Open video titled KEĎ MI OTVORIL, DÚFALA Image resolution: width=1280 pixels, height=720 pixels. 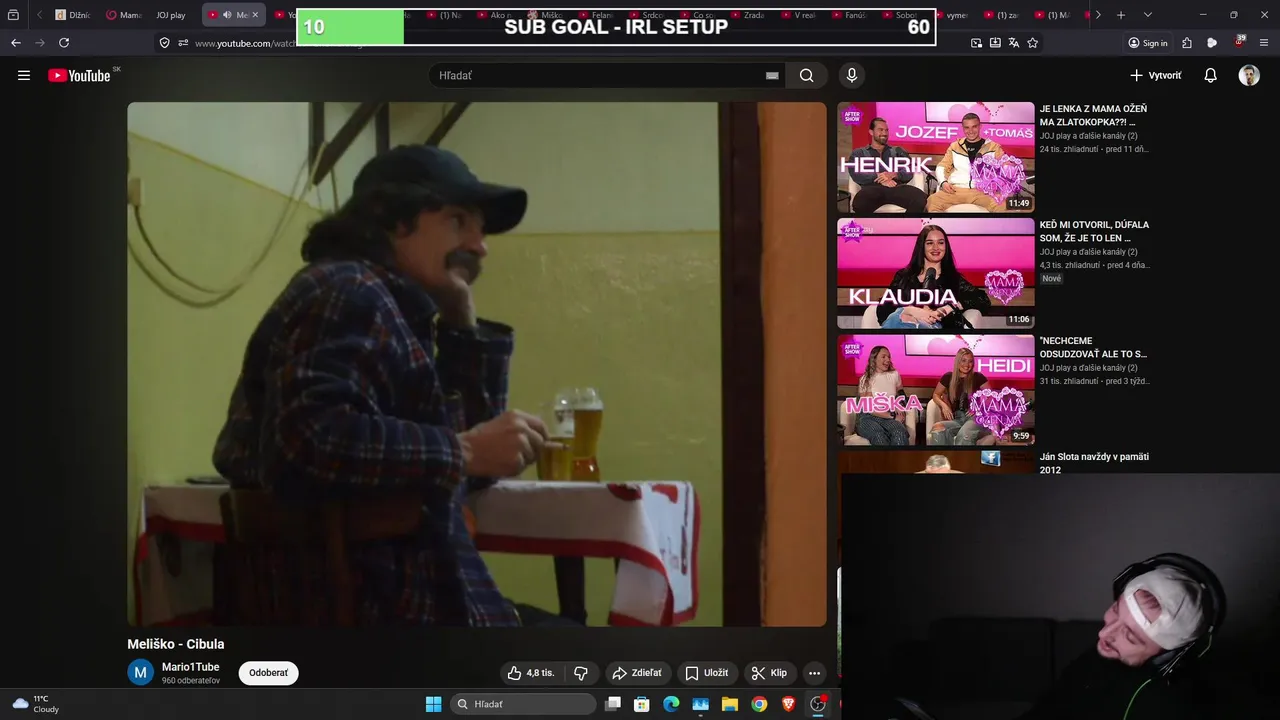pyautogui.click(x=1094, y=231)
